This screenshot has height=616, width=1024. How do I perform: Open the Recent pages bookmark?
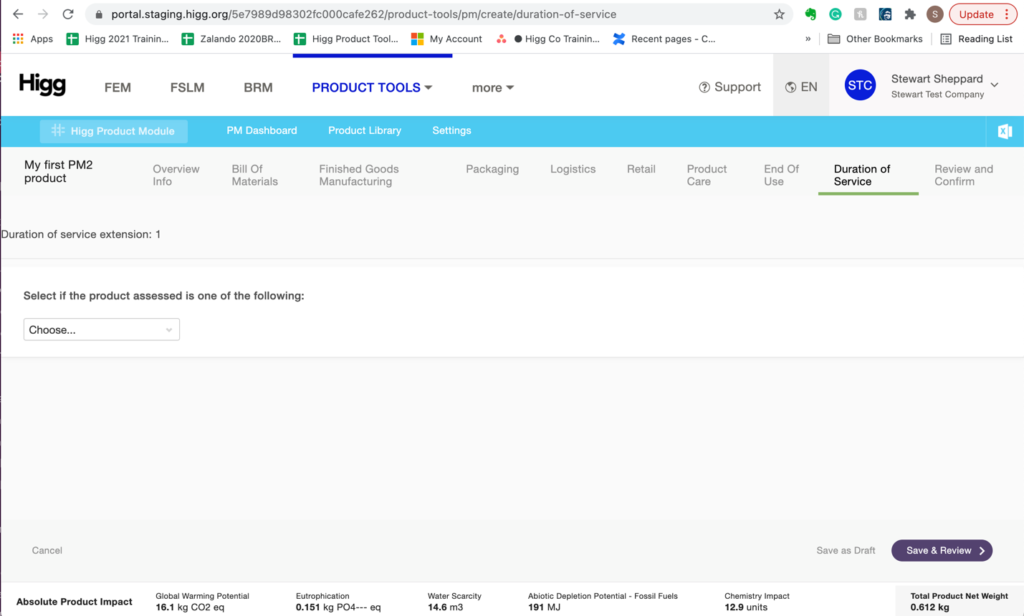(664, 39)
